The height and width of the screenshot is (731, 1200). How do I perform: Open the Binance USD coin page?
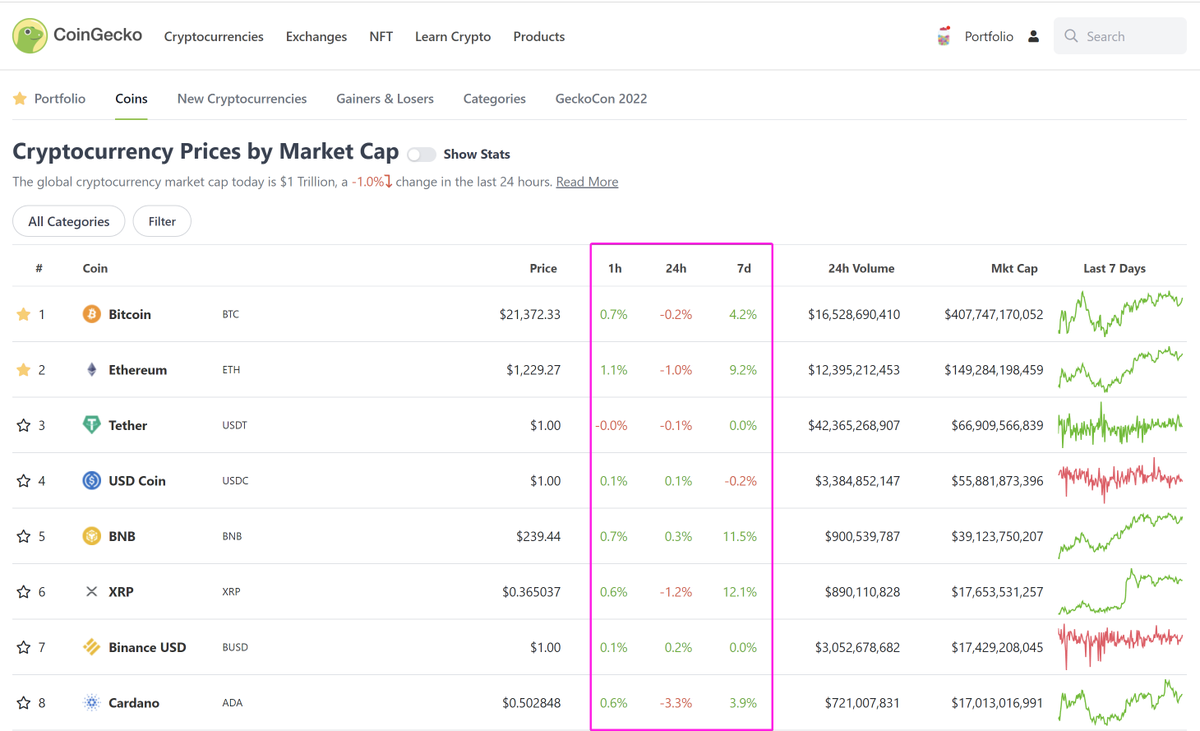pyautogui.click(x=147, y=647)
